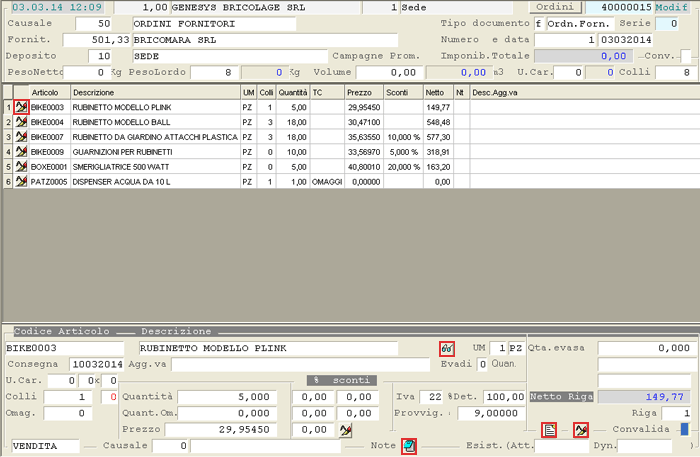This screenshot has width=700, height=457.
Task: Click the Iva field with value 22
Action: pos(430,397)
